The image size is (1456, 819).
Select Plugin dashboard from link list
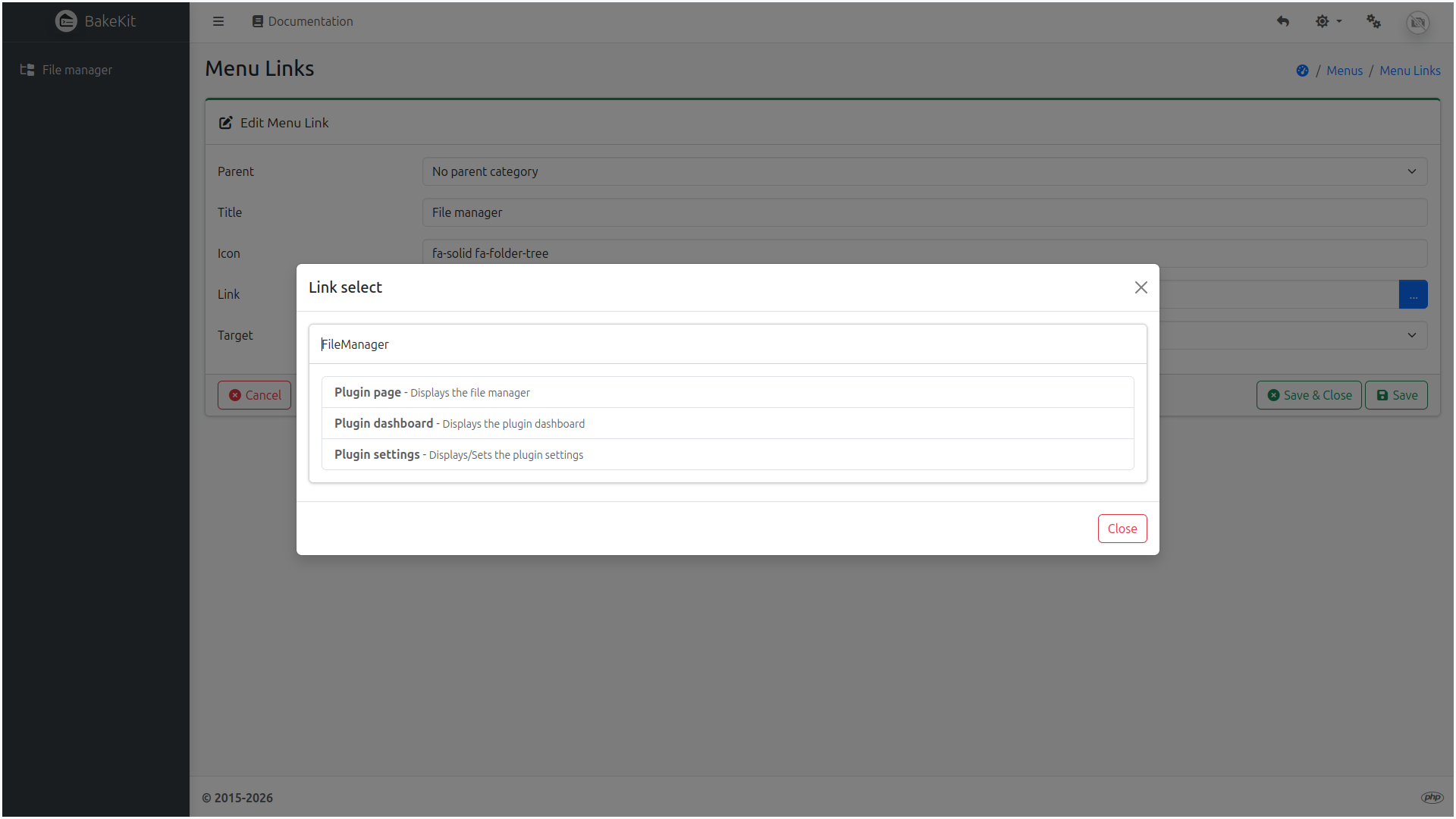pos(460,423)
